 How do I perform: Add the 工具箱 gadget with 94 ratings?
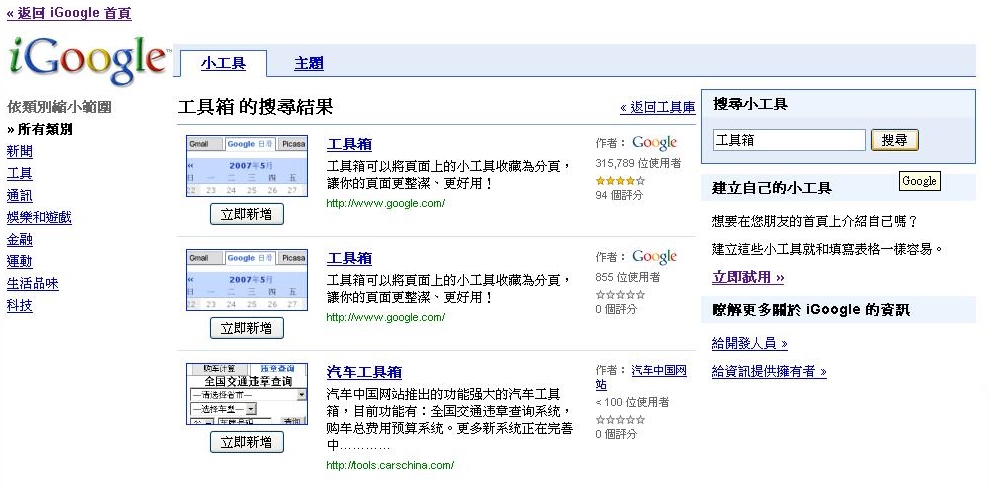[247, 214]
